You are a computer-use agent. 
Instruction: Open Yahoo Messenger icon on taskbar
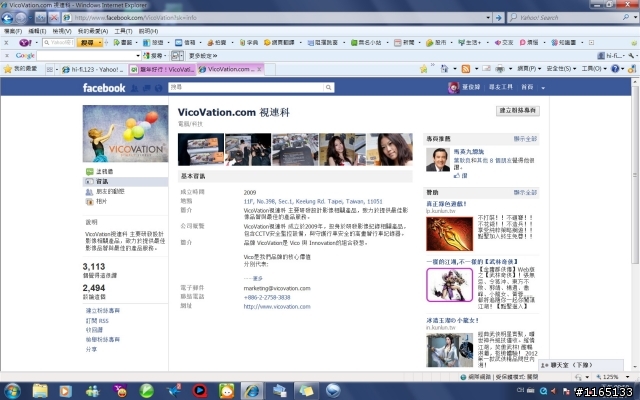tap(120, 391)
